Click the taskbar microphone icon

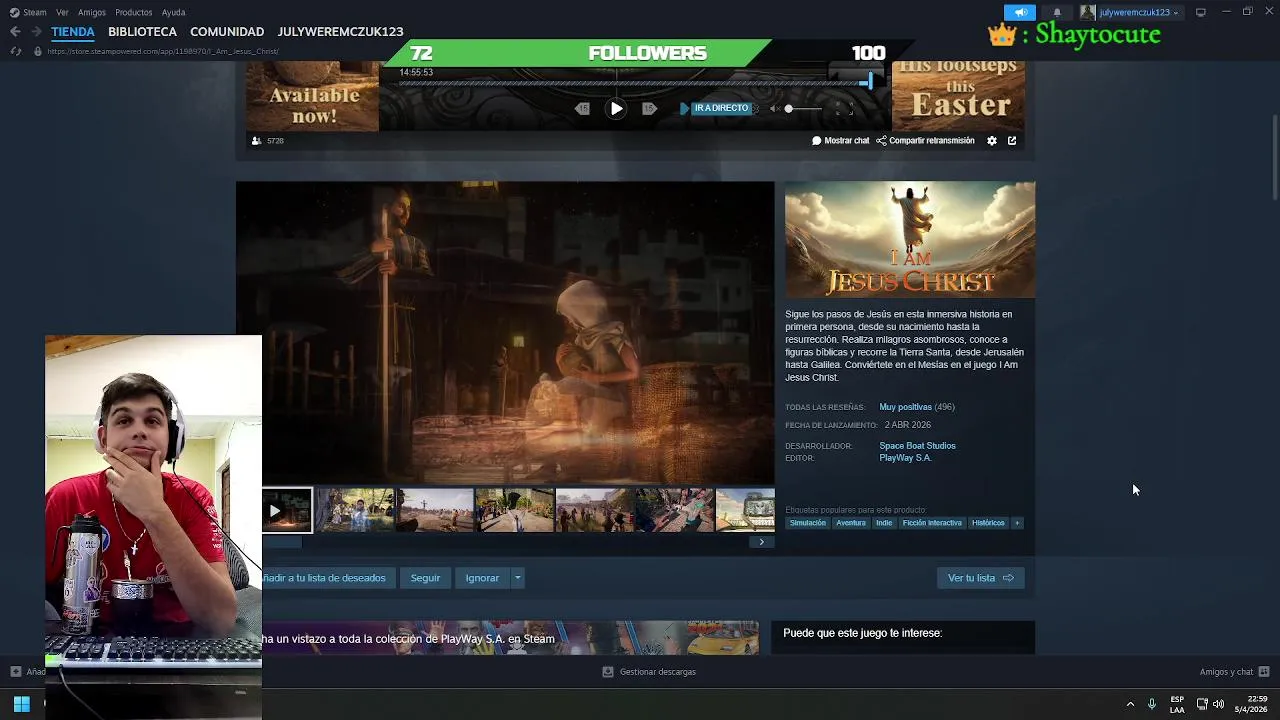pos(1152,704)
